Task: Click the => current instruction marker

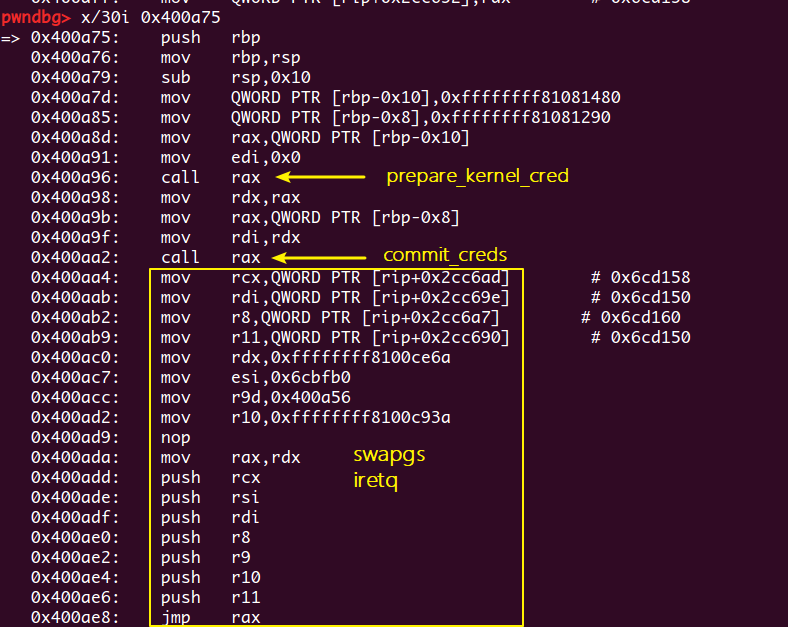Action: click(x=11, y=38)
